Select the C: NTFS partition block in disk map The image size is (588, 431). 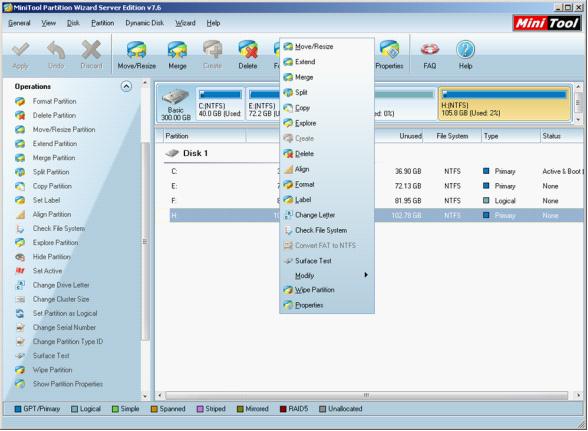[220, 104]
